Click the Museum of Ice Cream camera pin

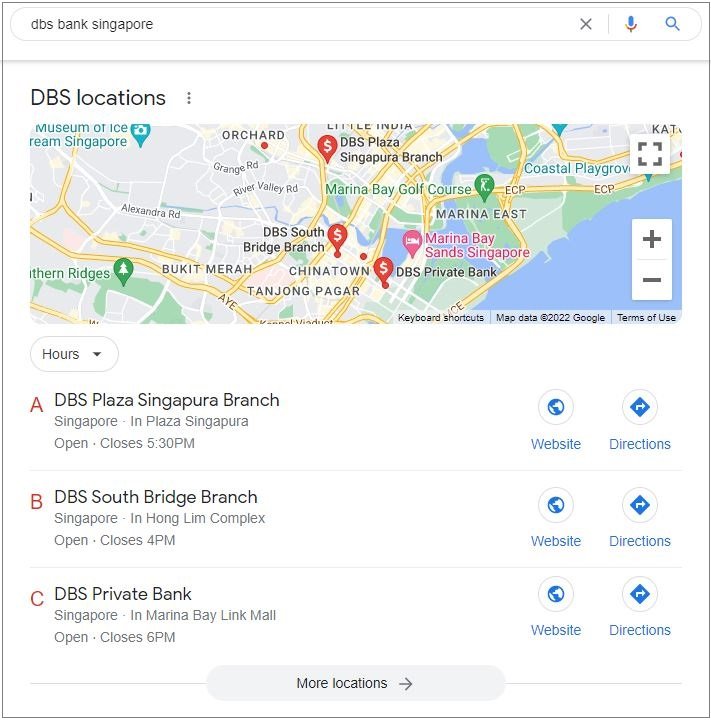pyautogui.click(x=140, y=134)
